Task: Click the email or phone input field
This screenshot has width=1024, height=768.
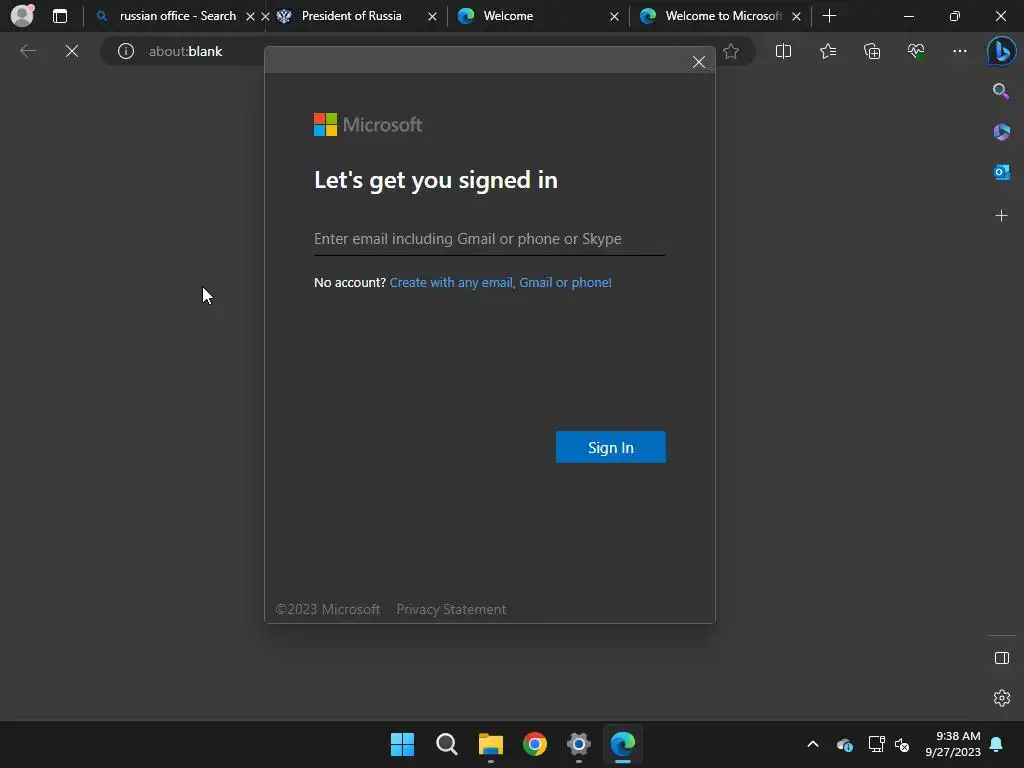Action: coord(489,238)
